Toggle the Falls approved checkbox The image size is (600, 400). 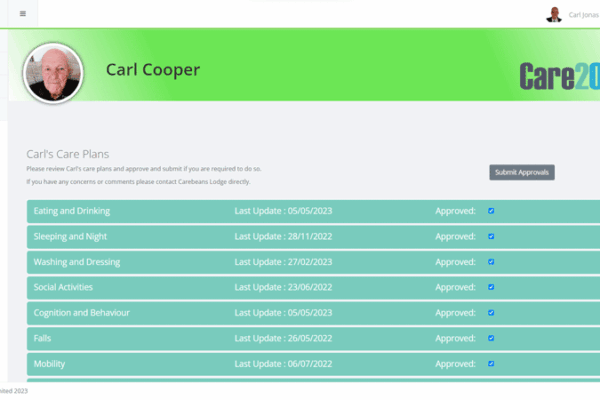click(x=491, y=338)
